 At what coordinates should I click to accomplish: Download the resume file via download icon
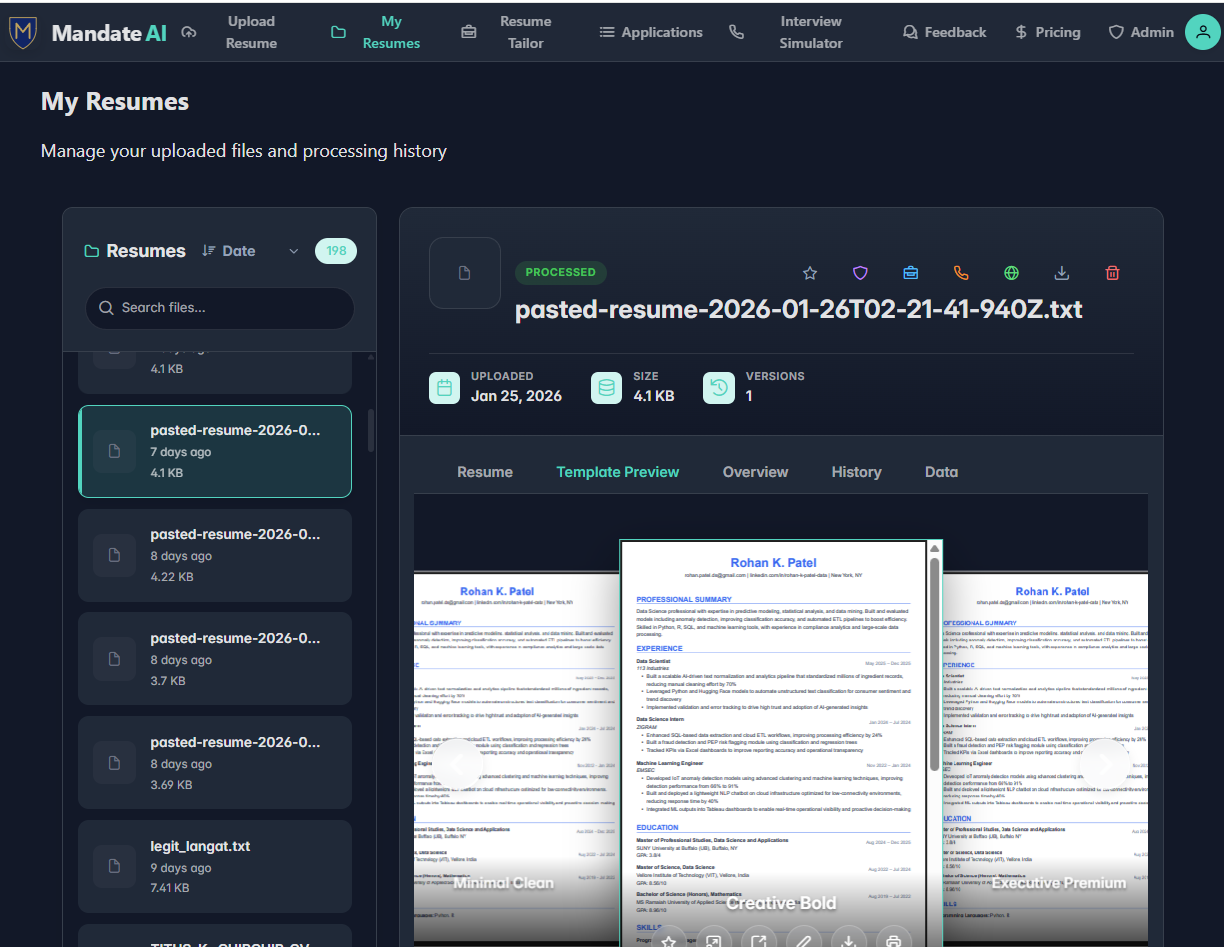[1061, 272]
